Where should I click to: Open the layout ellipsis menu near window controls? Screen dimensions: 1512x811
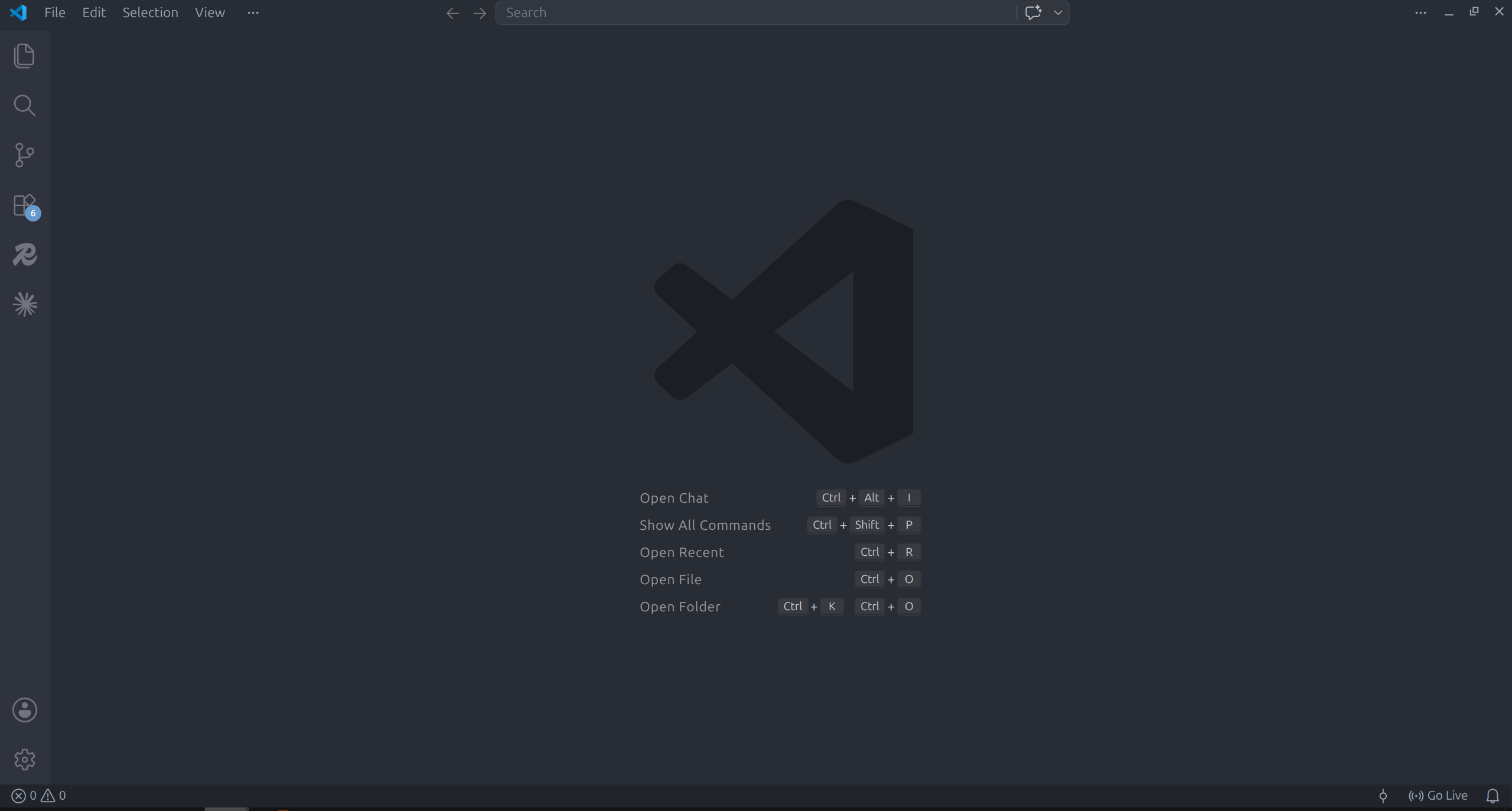click(x=1420, y=12)
